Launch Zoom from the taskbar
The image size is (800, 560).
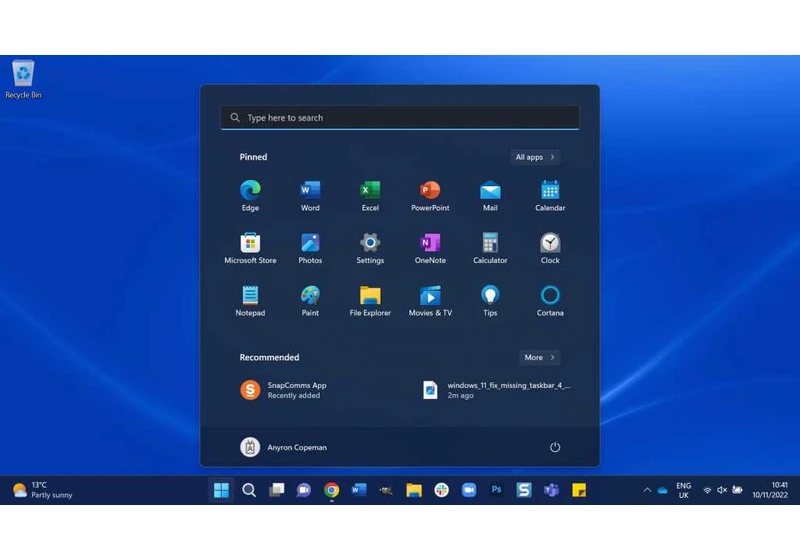coord(469,490)
